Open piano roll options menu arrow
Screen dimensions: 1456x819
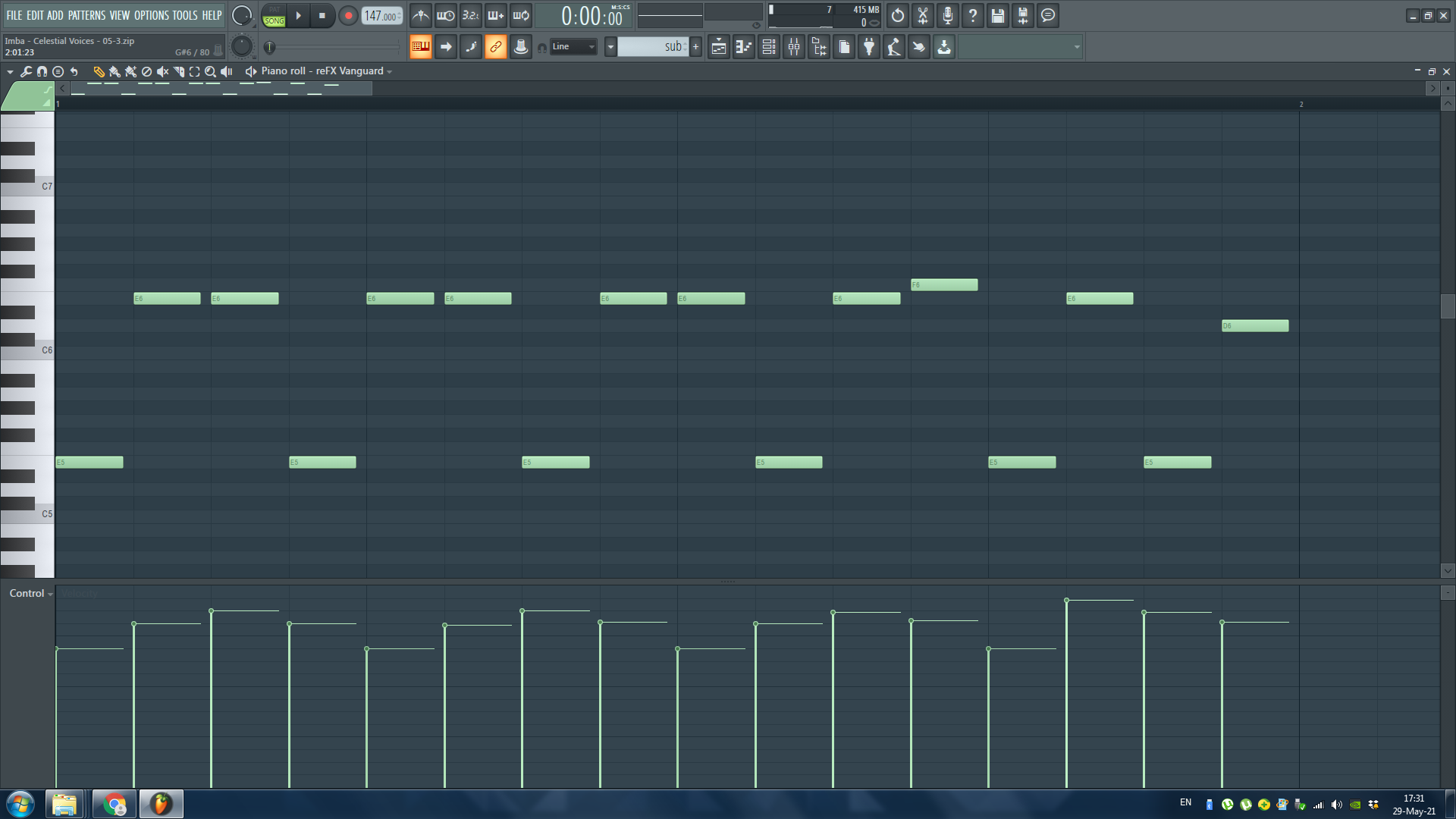point(10,71)
